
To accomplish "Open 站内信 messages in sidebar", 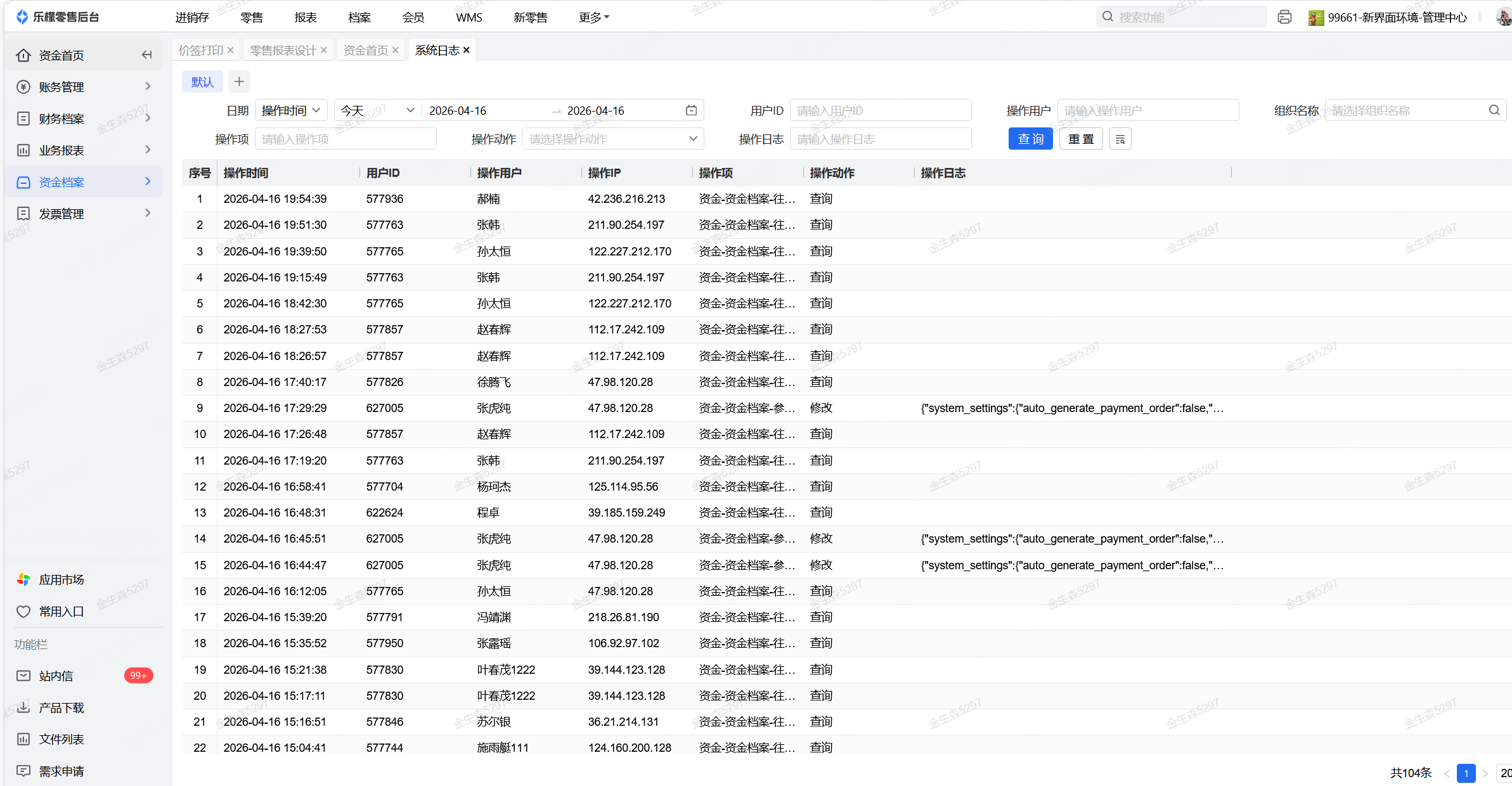I will [56, 676].
